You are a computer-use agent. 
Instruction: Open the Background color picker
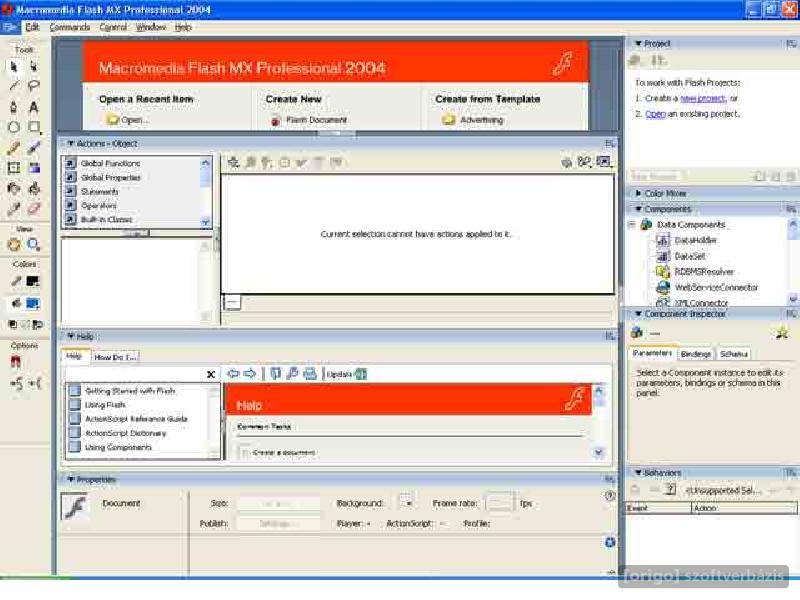(407, 503)
